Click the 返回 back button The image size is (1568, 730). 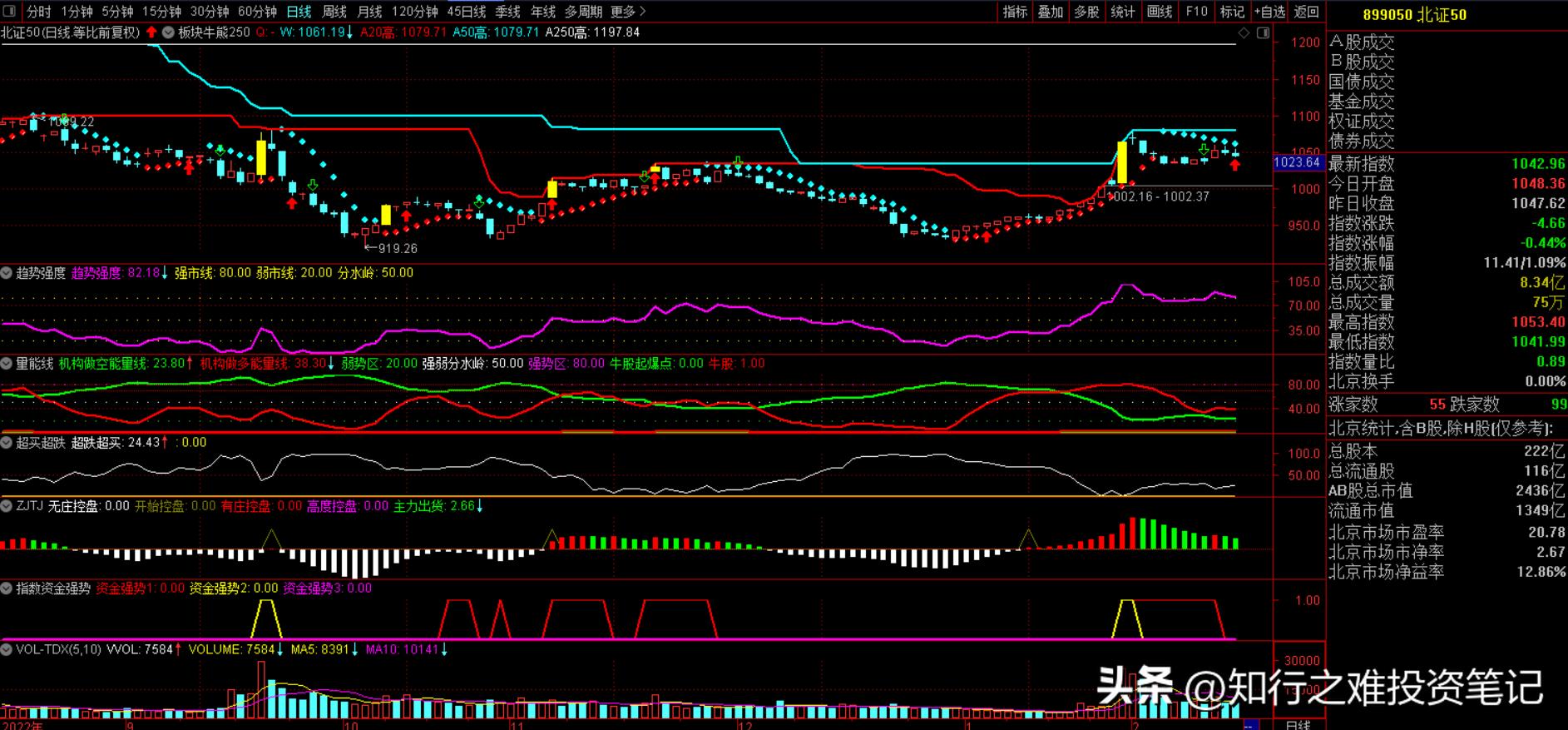click(1307, 12)
